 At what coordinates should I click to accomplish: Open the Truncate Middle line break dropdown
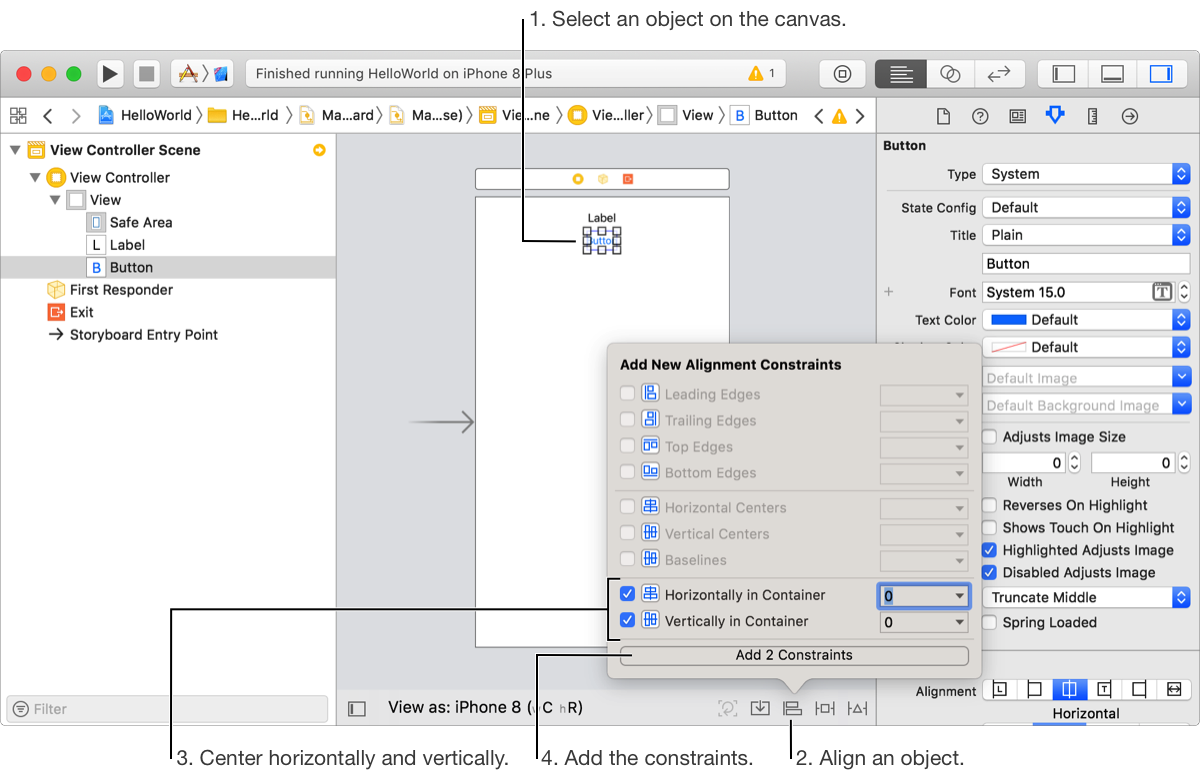[1086, 597]
